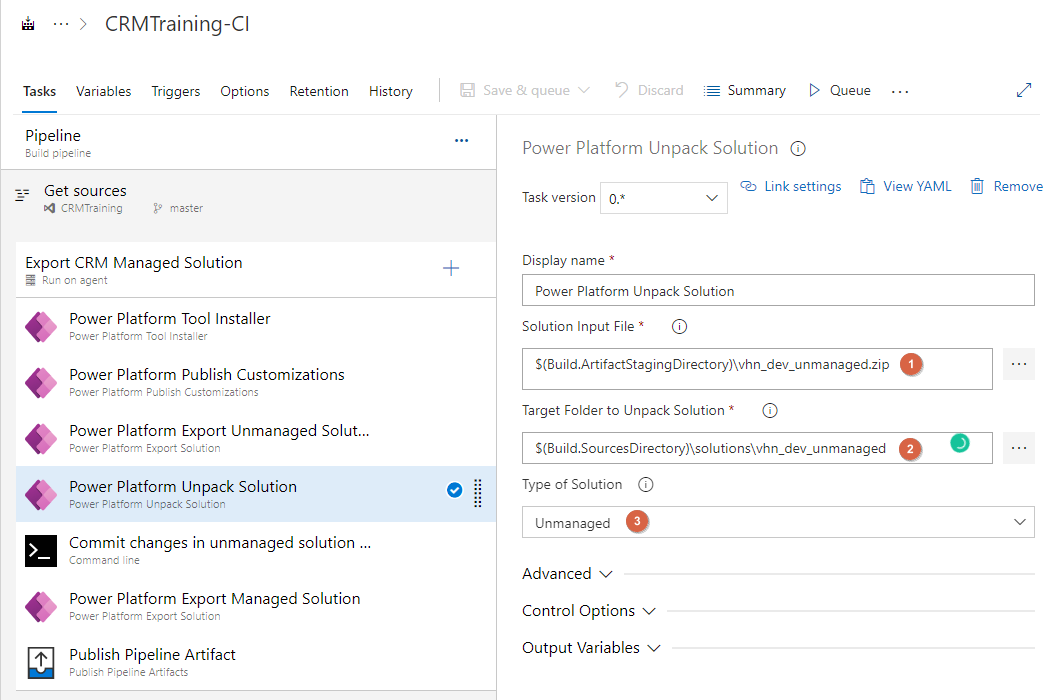Screen dimensions: 1059x700
Task: View YAML for this task
Action: click(x=906, y=186)
